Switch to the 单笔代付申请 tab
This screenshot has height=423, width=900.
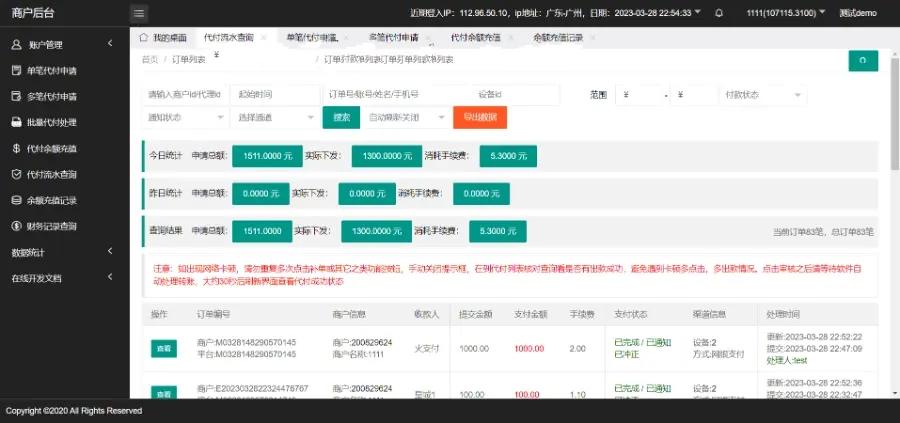coord(312,38)
